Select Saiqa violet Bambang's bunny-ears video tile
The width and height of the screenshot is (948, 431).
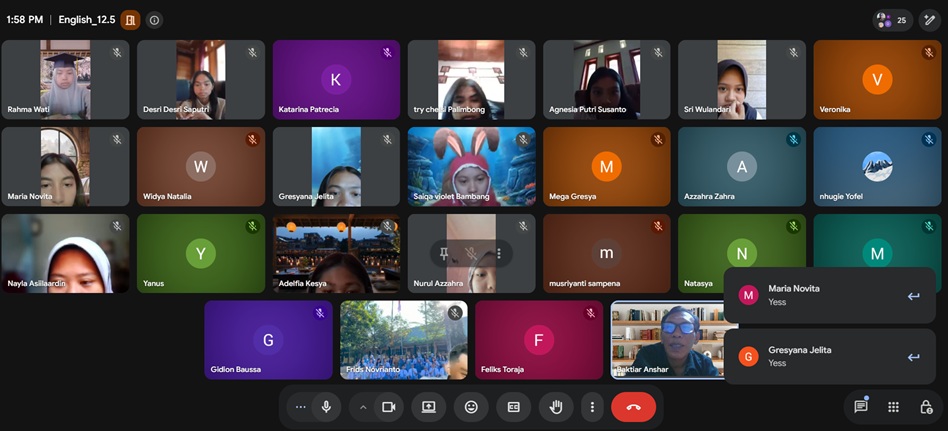click(x=472, y=167)
